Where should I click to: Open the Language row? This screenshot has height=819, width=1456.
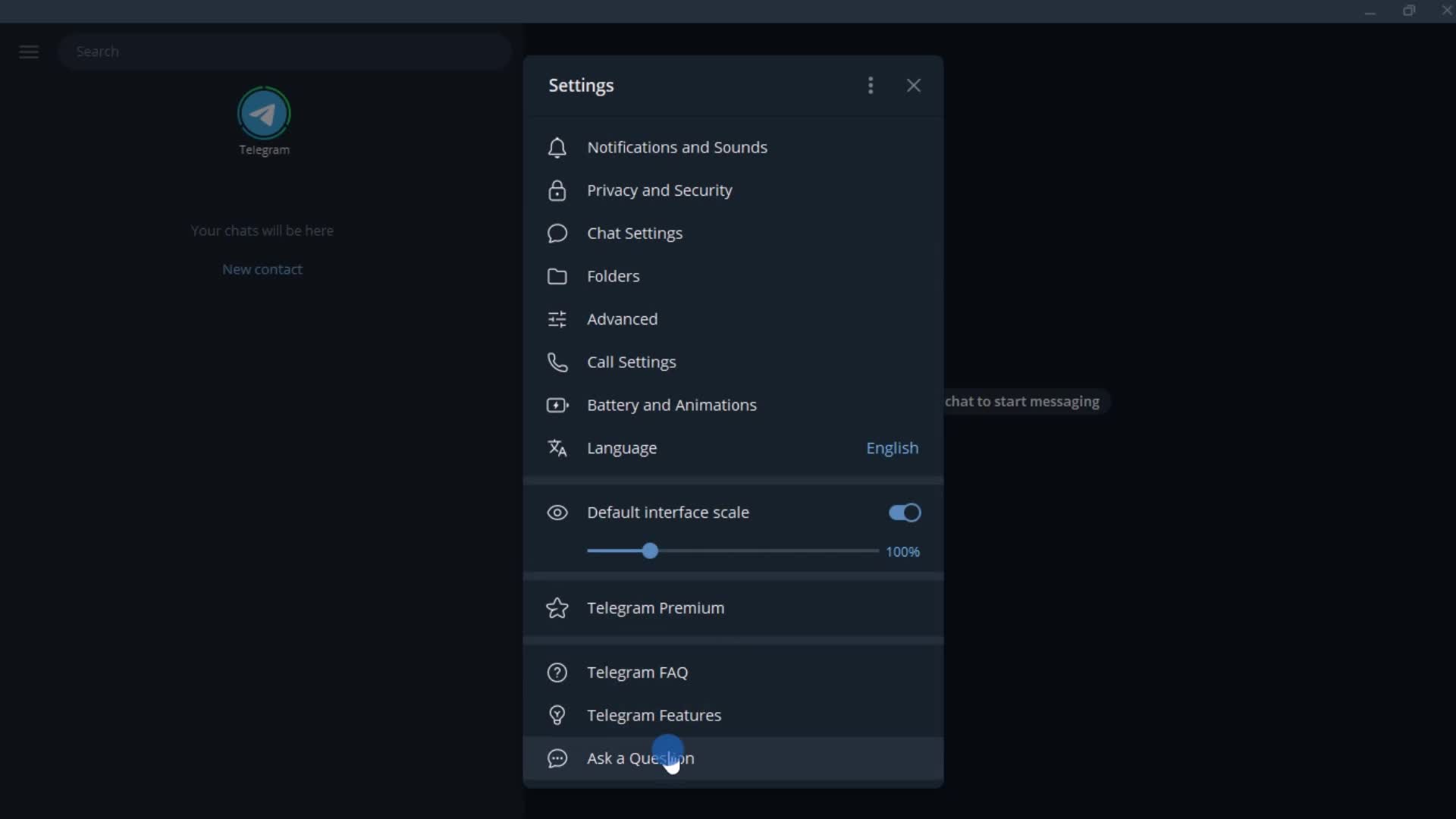[x=733, y=448]
